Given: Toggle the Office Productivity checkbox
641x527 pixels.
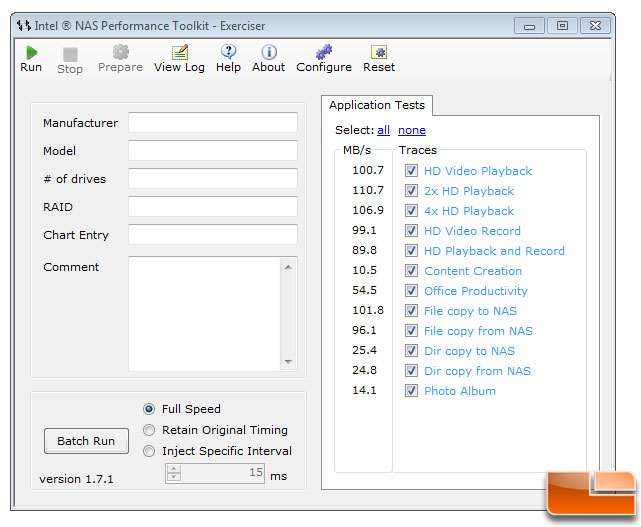Looking at the screenshot, I should pos(411,291).
